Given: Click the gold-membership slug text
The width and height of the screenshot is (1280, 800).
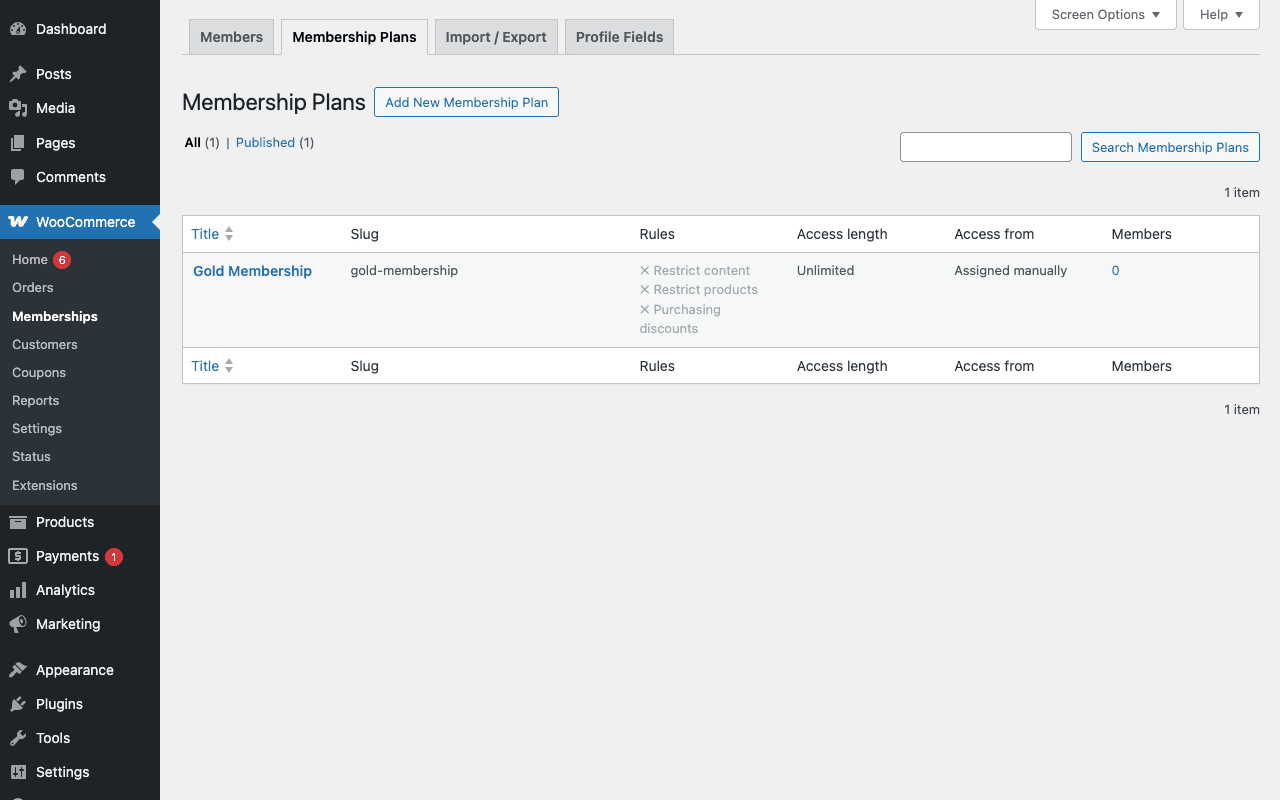Looking at the screenshot, I should pyautogui.click(x=404, y=271).
